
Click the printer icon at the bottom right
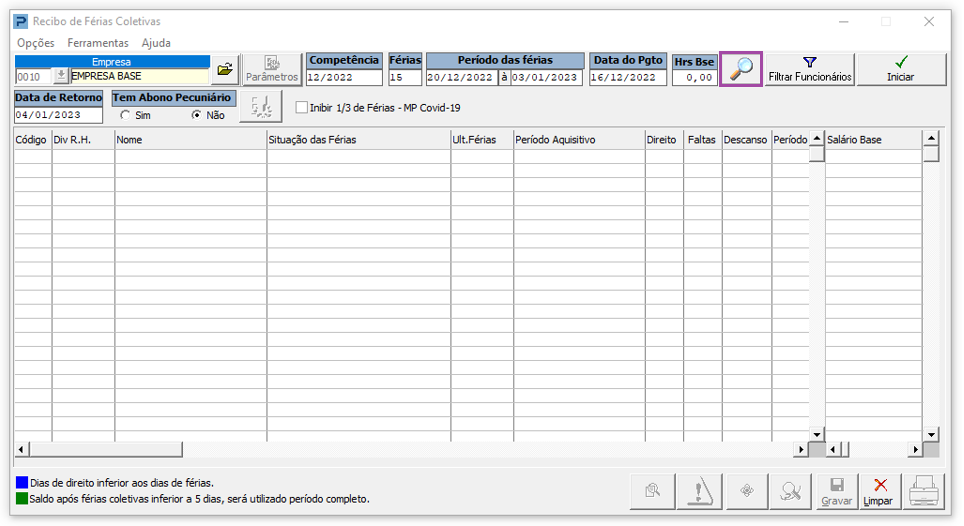coord(923,492)
